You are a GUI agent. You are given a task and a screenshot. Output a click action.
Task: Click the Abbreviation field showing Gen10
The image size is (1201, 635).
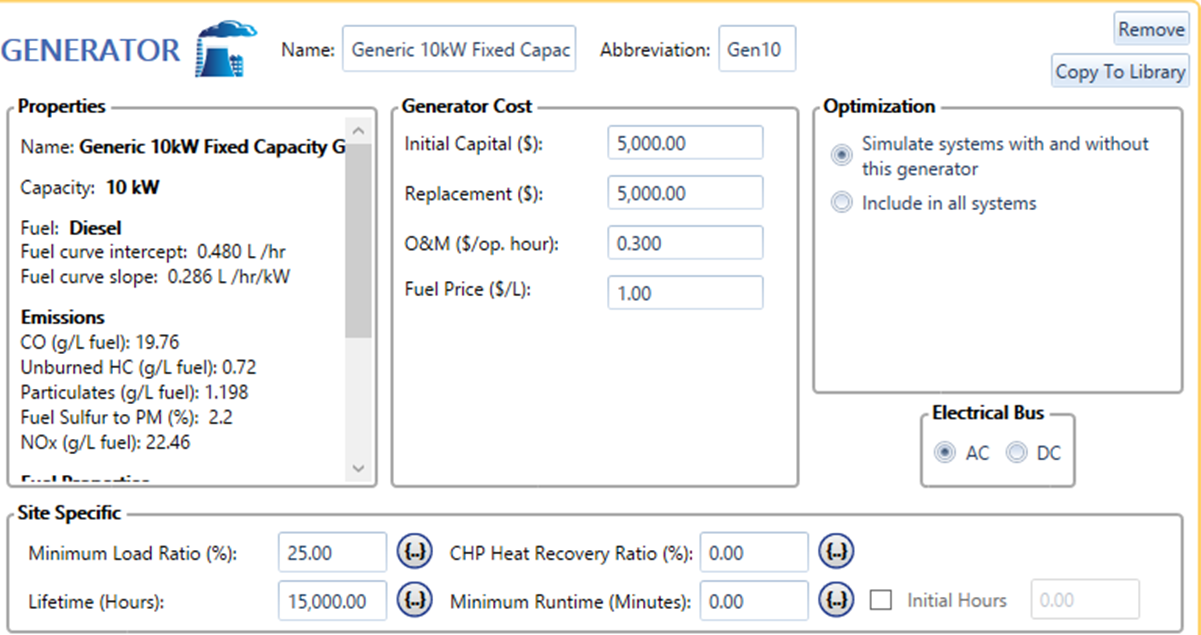[x=757, y=49]
